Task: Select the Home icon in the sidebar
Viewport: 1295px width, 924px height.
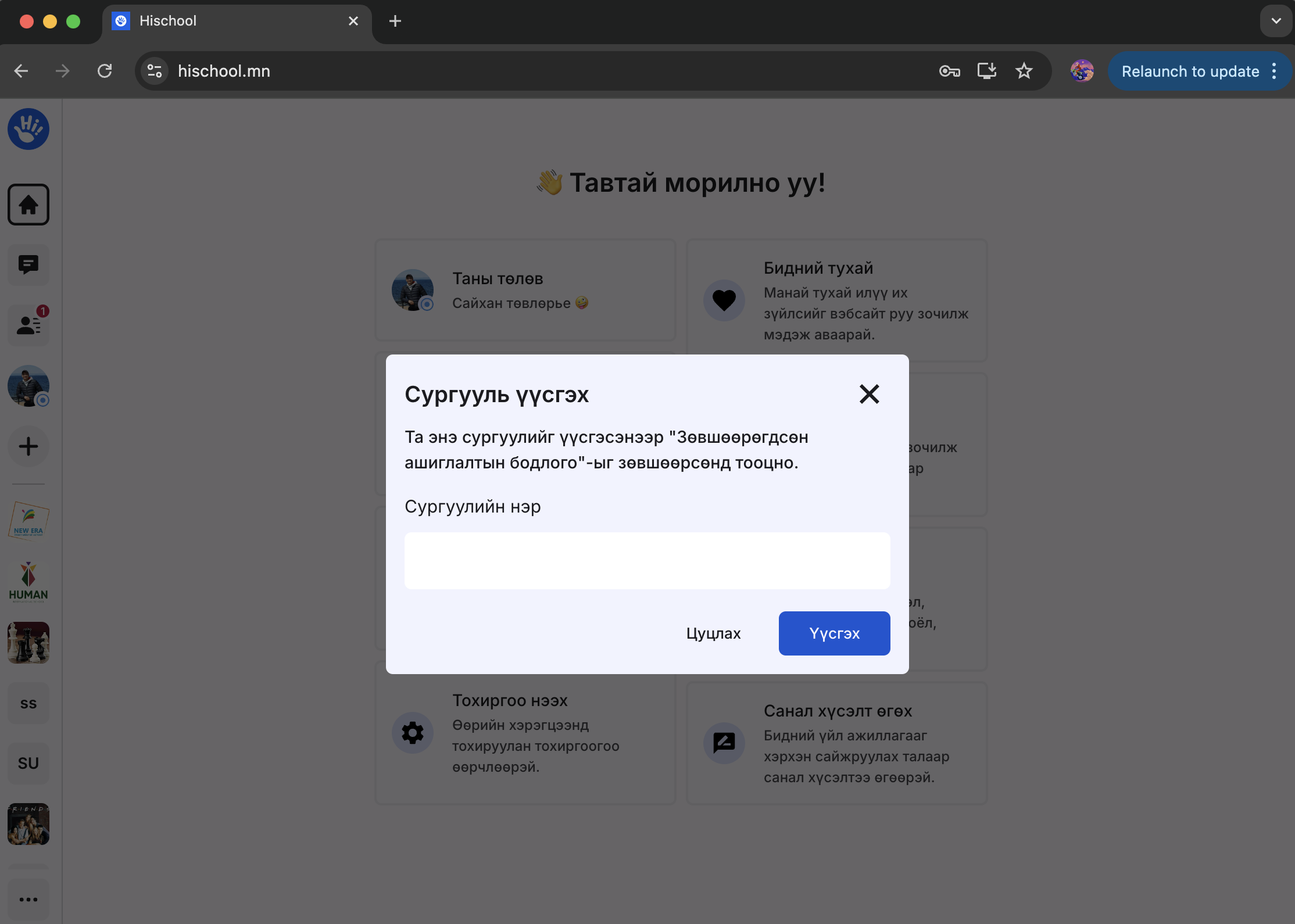Action: pyautogui.click(x=28, y=205)
